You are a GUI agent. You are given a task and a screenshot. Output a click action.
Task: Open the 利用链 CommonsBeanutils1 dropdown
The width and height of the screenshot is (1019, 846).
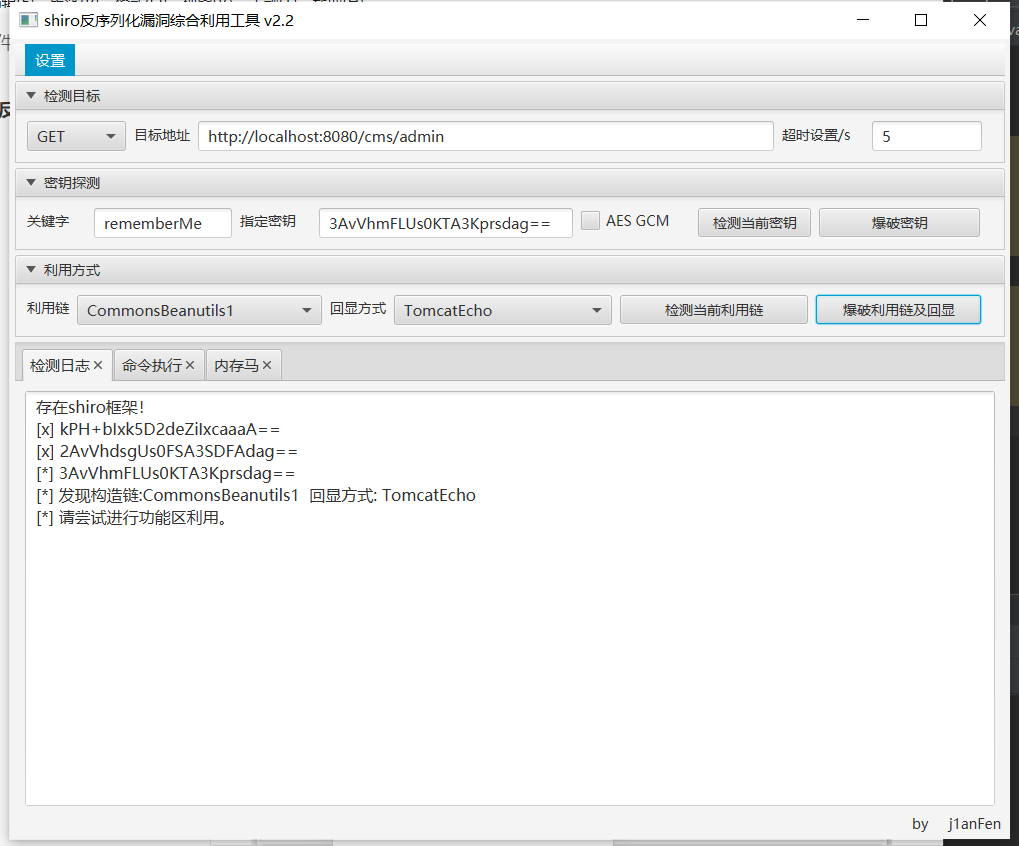[199, 310]
